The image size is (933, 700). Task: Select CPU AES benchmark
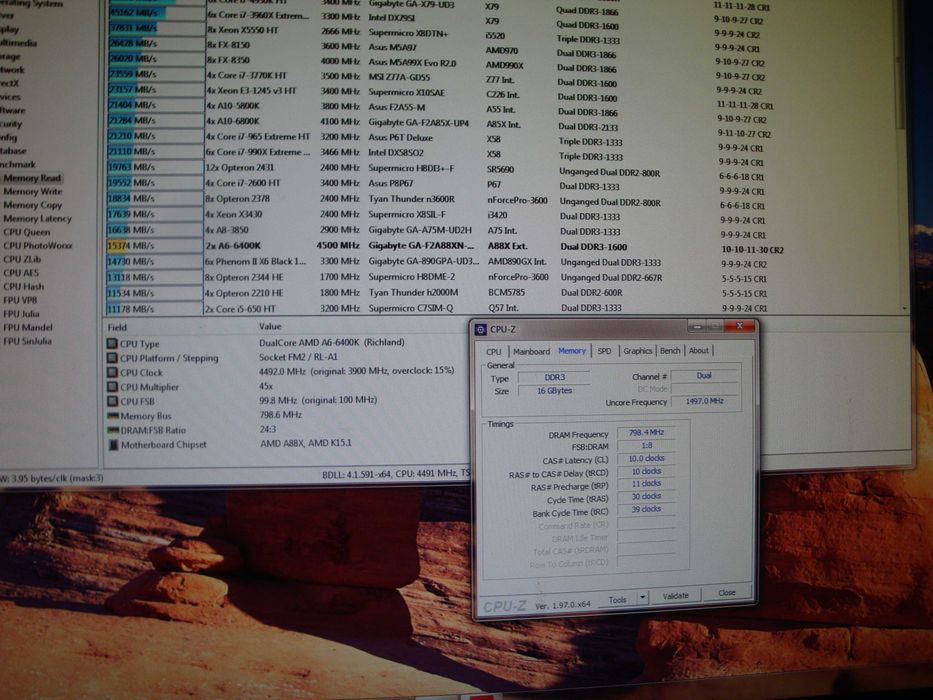21,273
